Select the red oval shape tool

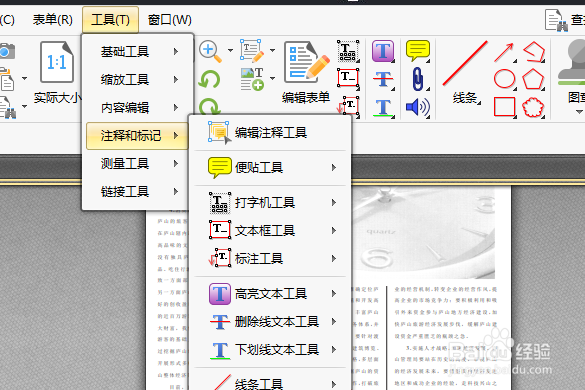504,79
